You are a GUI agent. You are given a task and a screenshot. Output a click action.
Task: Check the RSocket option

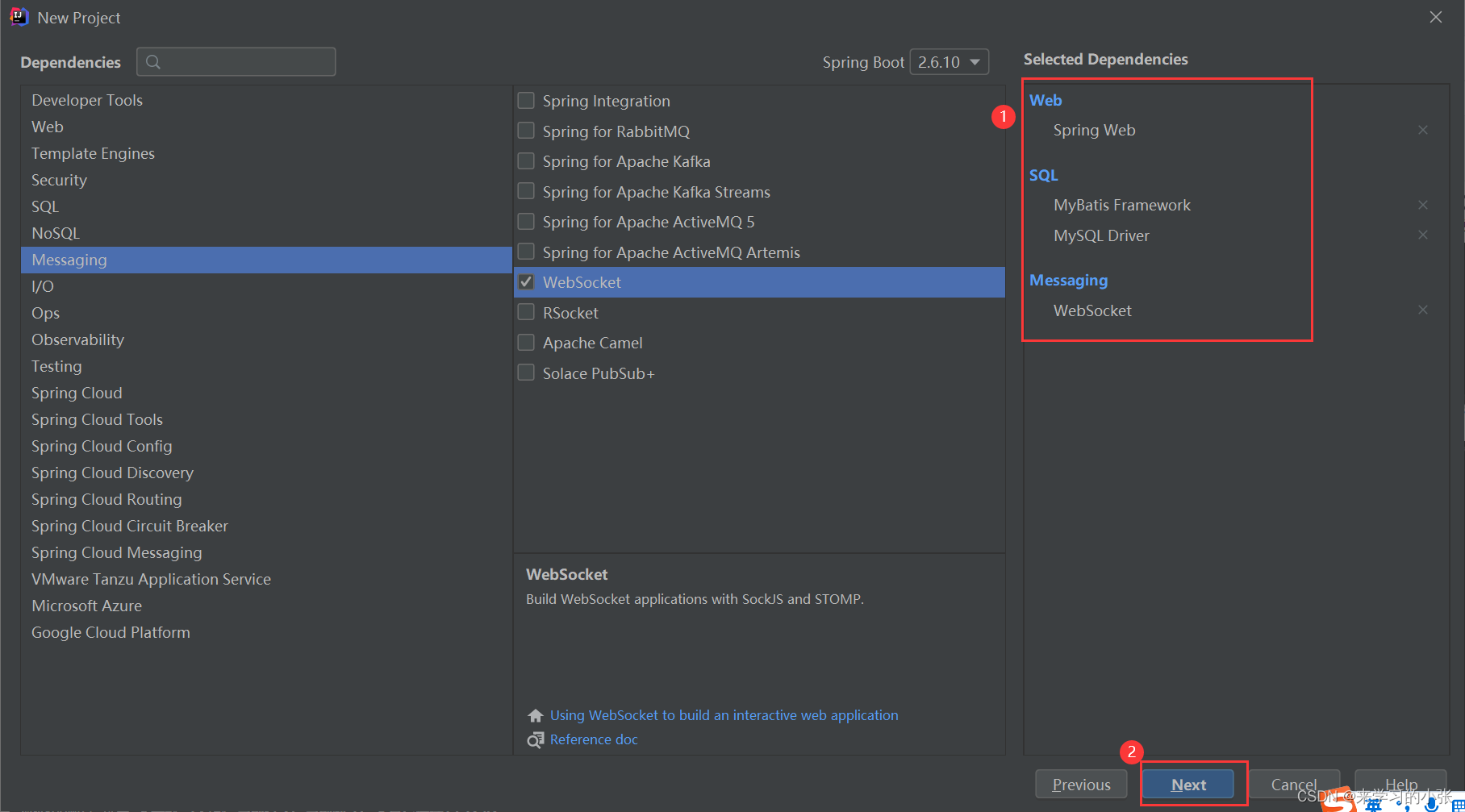point(526,312)
